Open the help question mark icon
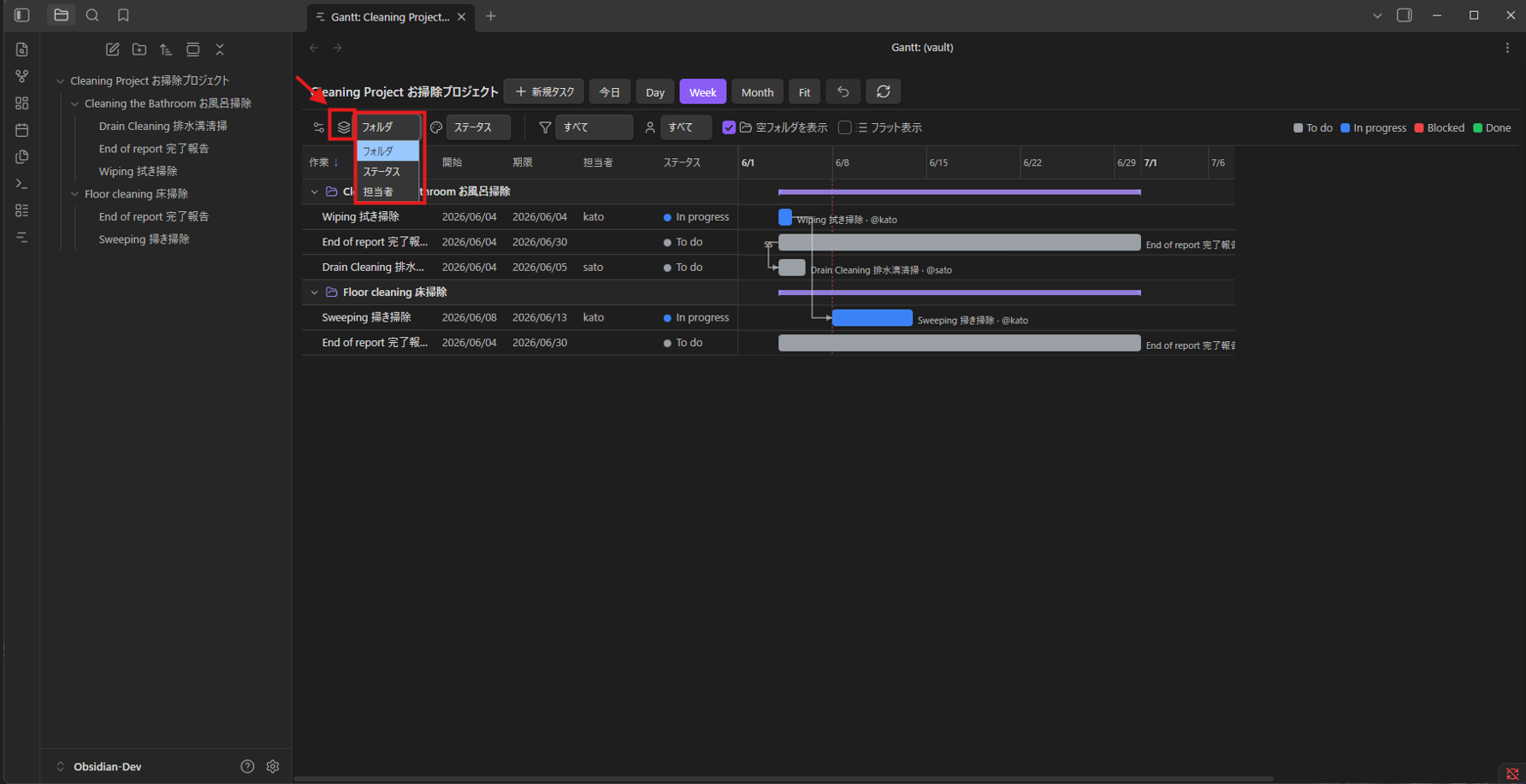Image resolution: width=1526 pixels, height=784 pixels. [247, 766]
